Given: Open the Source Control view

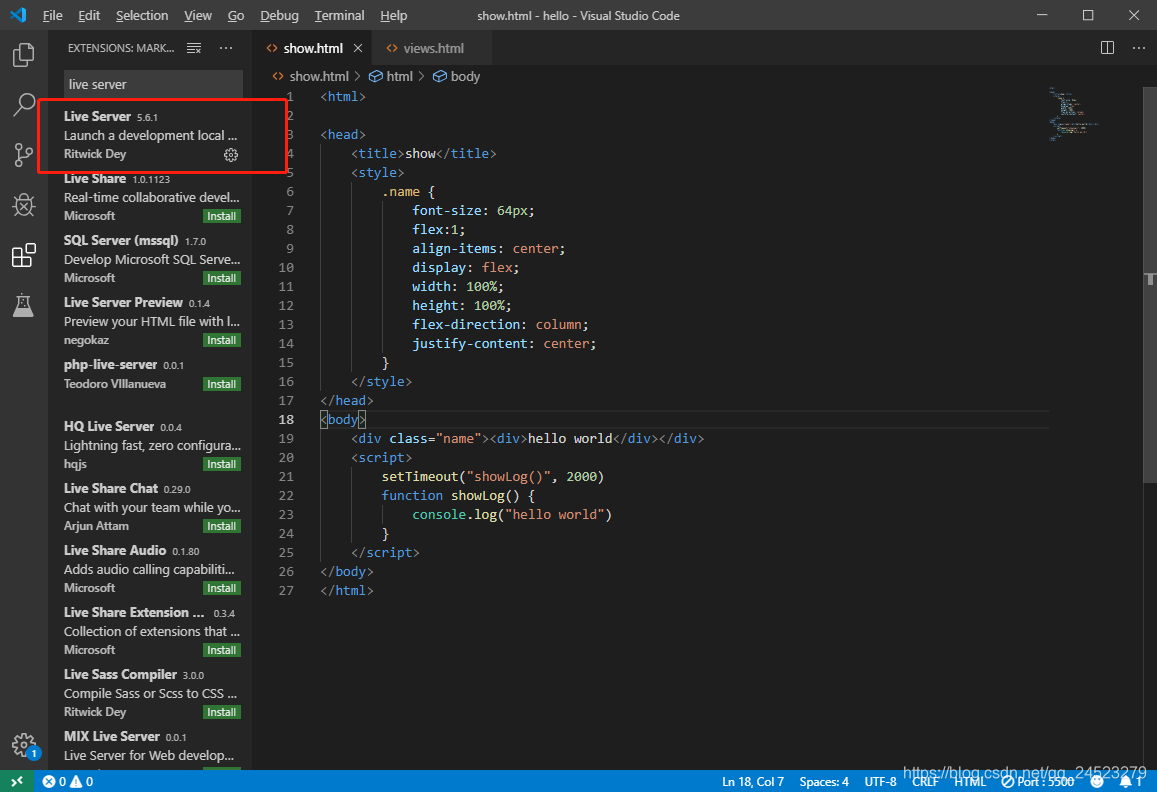Looking at the screenshot, I should click(x=23, y=155).
